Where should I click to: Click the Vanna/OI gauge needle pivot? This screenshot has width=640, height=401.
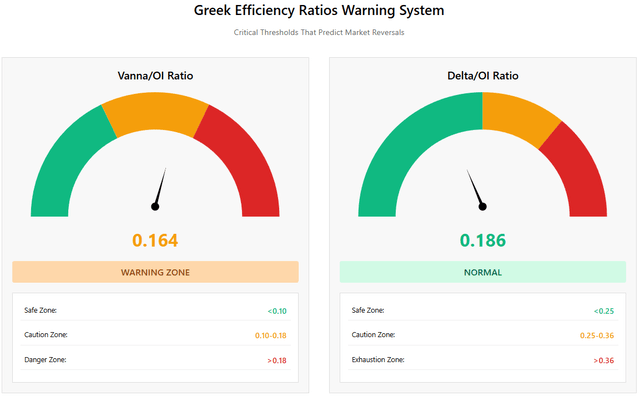click(155, 207)
